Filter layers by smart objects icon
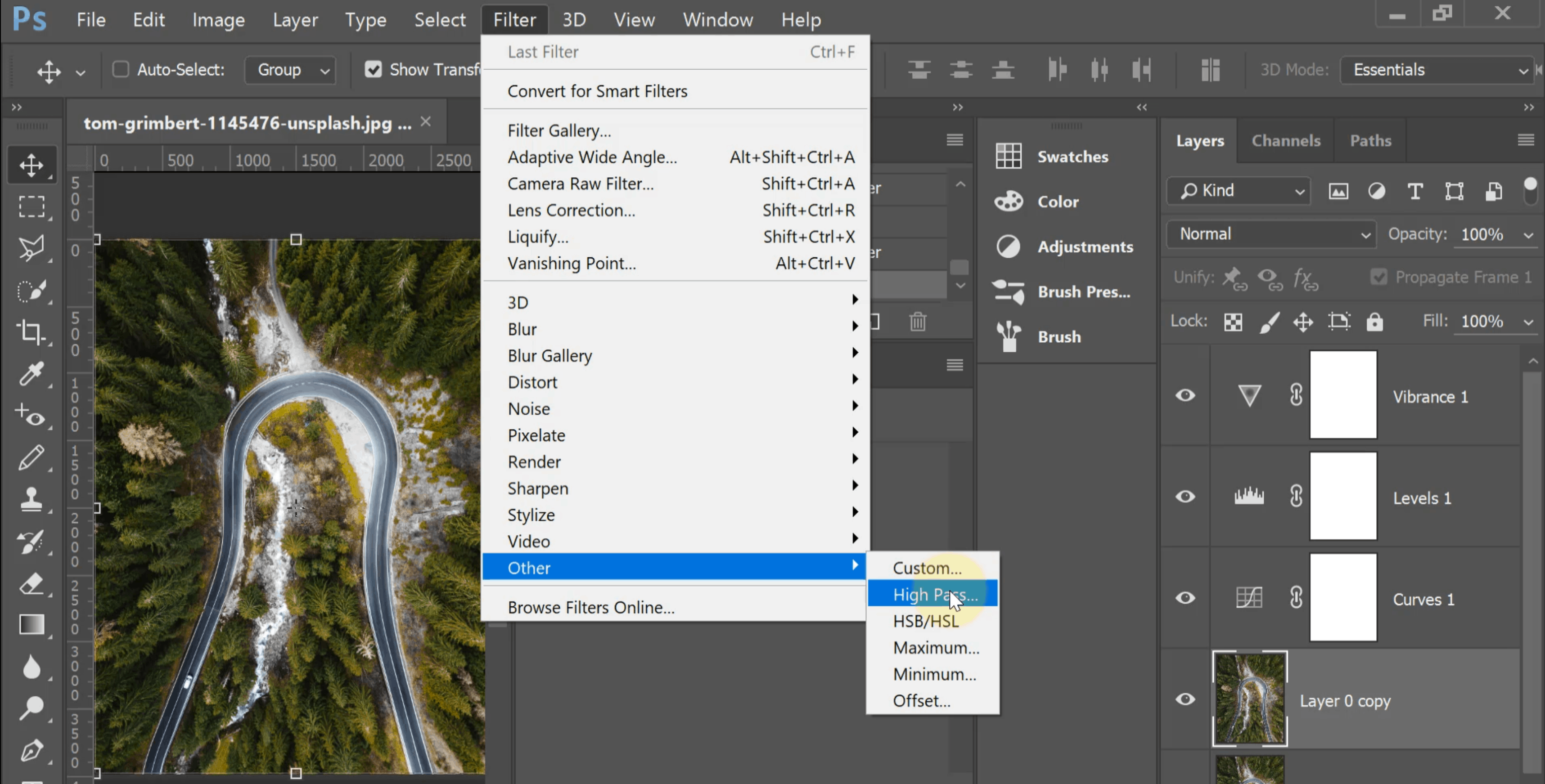The image size is (1545, 784). click(1493, 191)
